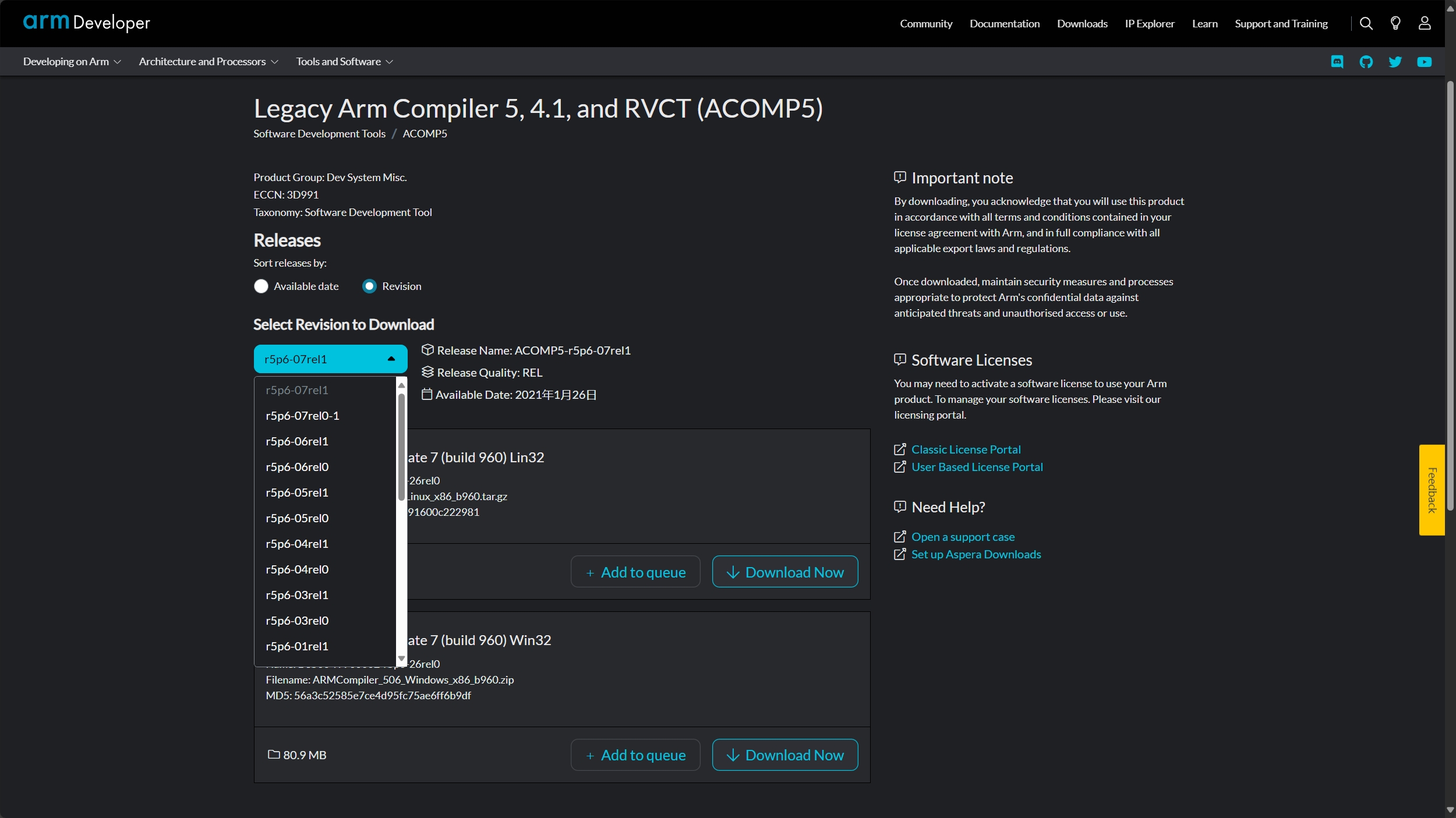The image size is (1456, 818).
Task: Click Download Now for Win32 build
Action: 784,755
